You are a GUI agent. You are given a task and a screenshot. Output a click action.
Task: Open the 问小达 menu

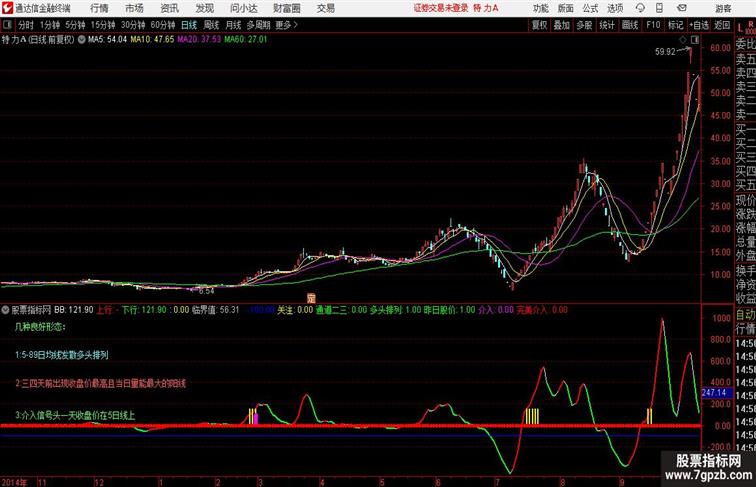point(243,8)
